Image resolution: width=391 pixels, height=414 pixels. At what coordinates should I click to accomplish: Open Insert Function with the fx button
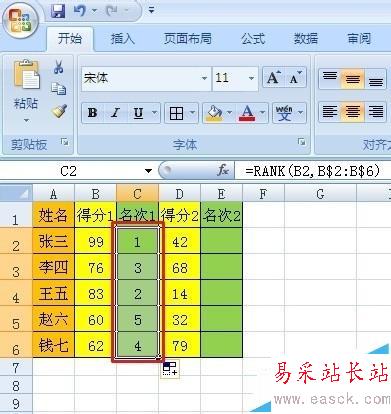tap(223, 171)
